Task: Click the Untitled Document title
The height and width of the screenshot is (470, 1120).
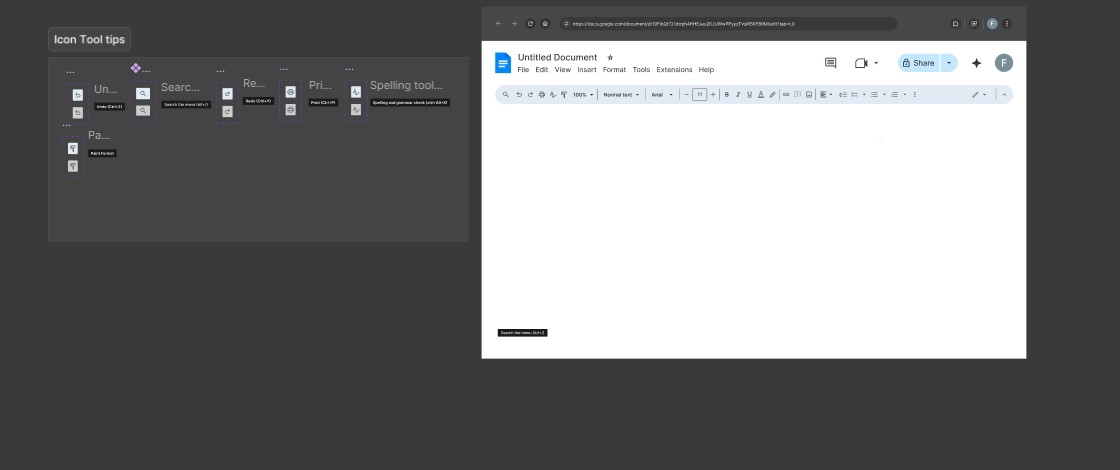Action: [x=557, y=57]
